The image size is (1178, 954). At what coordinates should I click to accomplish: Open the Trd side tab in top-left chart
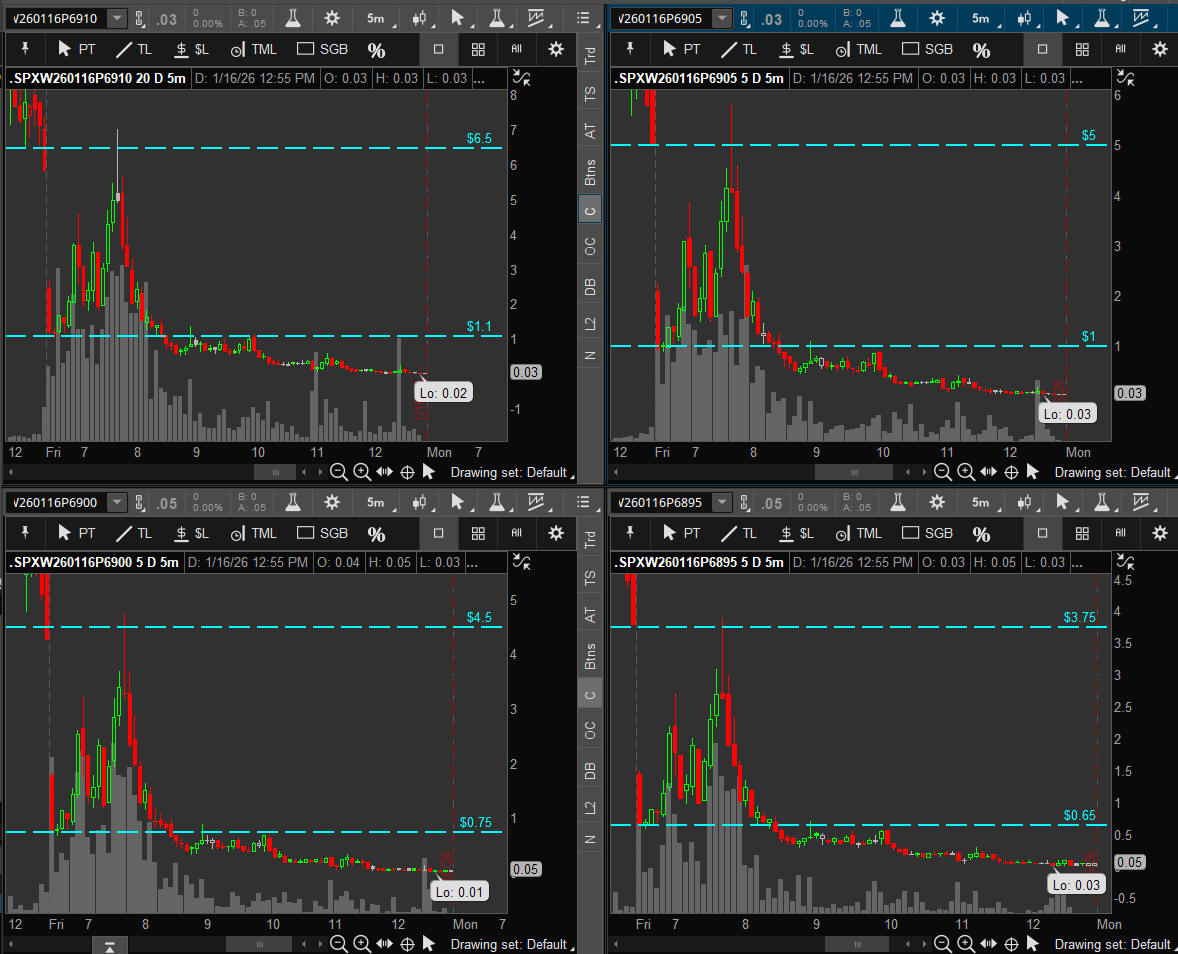[590, 57]
